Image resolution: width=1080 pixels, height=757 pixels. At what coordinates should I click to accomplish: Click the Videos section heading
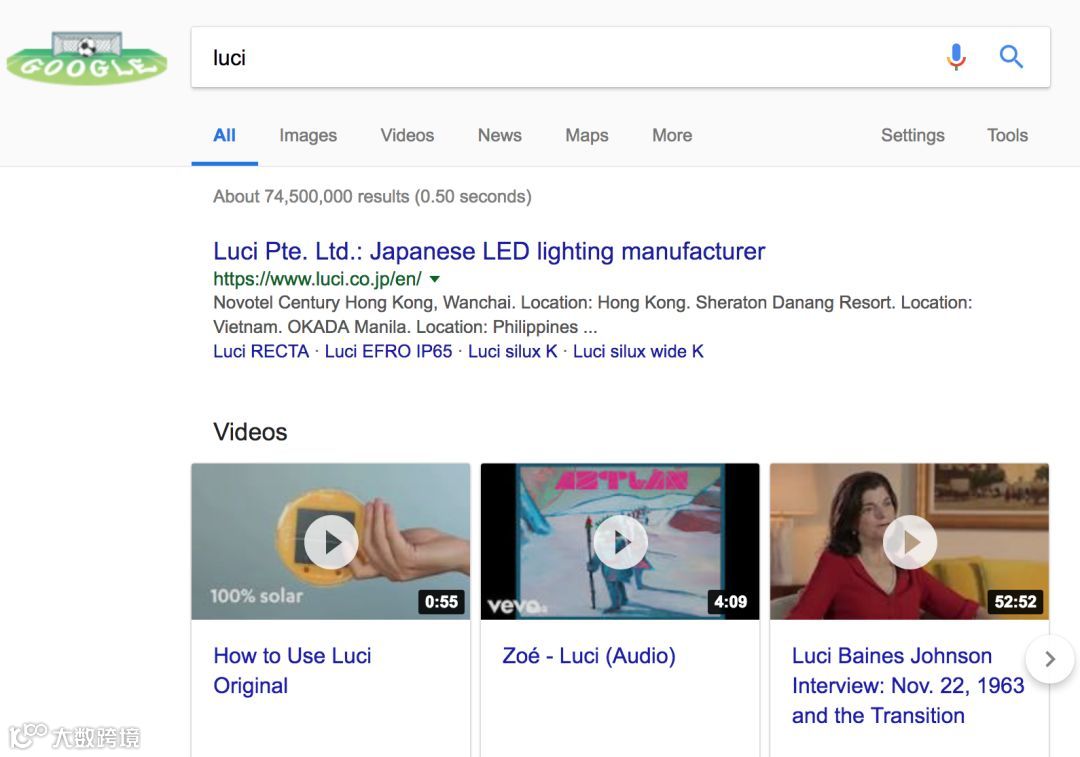click(x=250, y=432)
